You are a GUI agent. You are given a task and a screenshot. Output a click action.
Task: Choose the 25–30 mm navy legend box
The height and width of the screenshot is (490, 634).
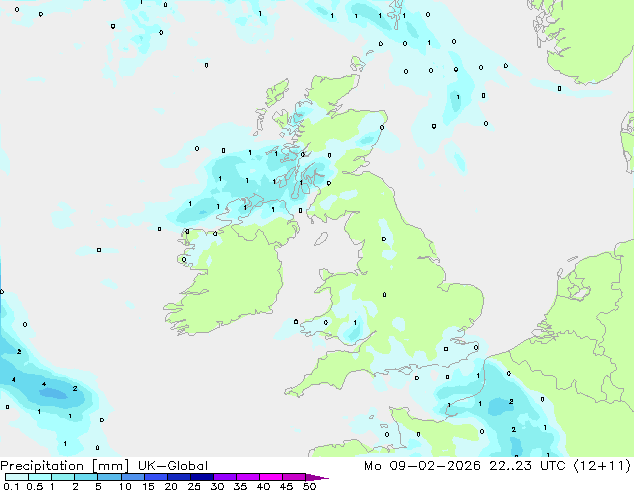pos(201,477)
